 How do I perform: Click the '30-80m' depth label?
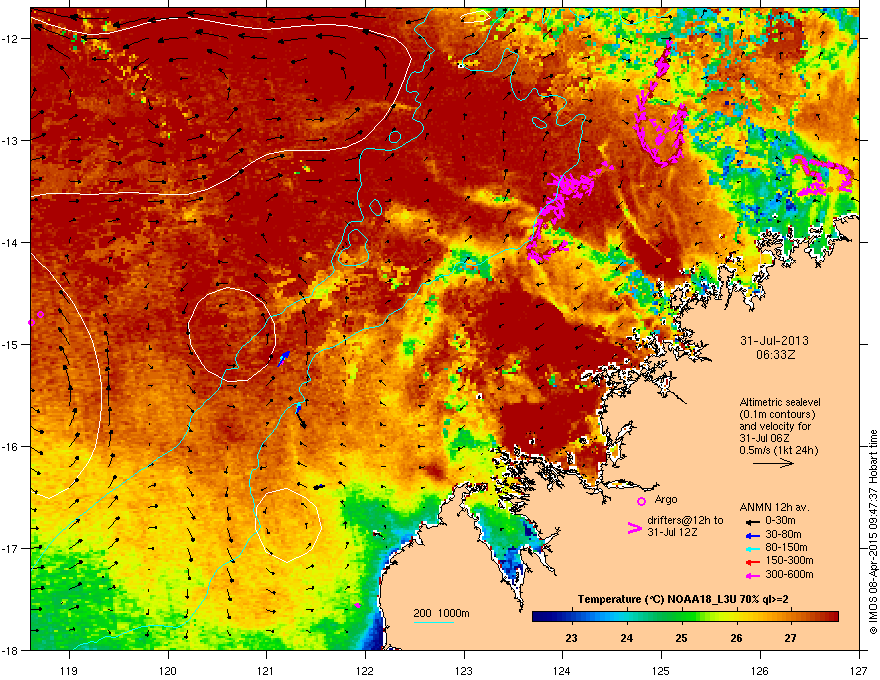pos(783,534)
